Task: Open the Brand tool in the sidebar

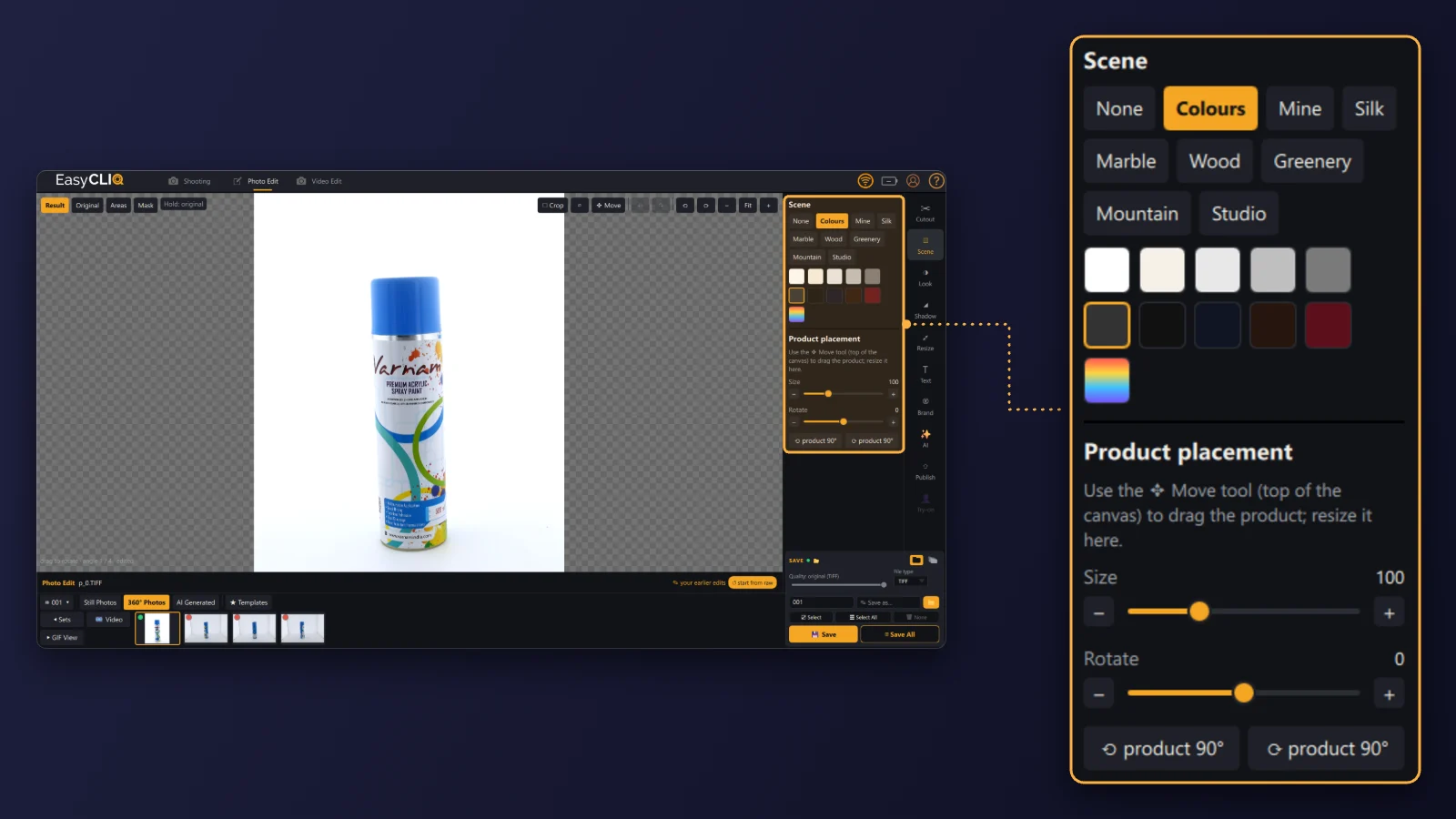Action: (925, 406)
